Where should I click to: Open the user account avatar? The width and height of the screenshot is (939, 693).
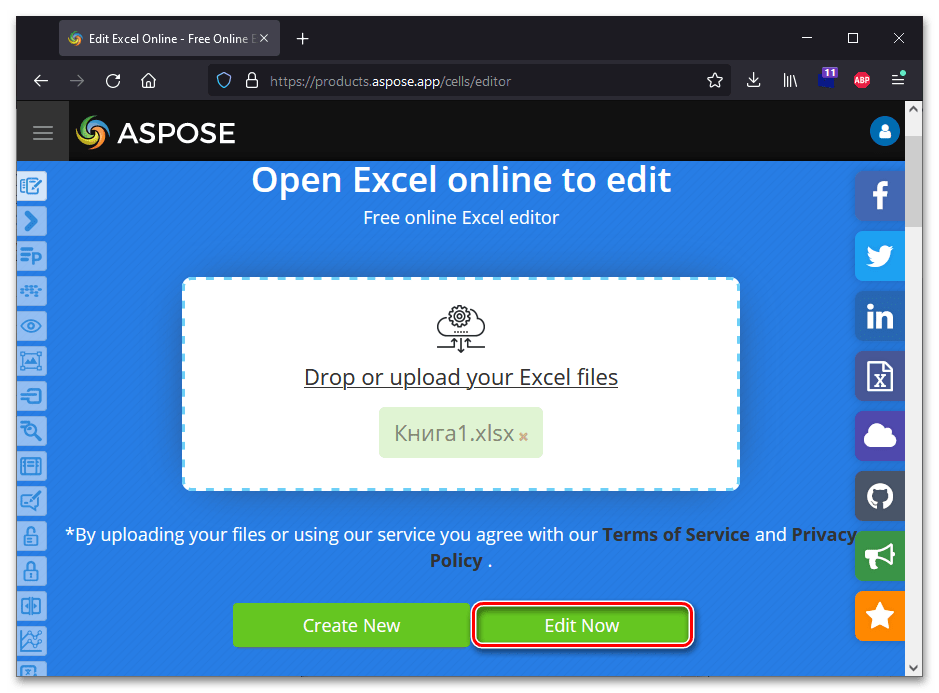(x=885, y=131)
